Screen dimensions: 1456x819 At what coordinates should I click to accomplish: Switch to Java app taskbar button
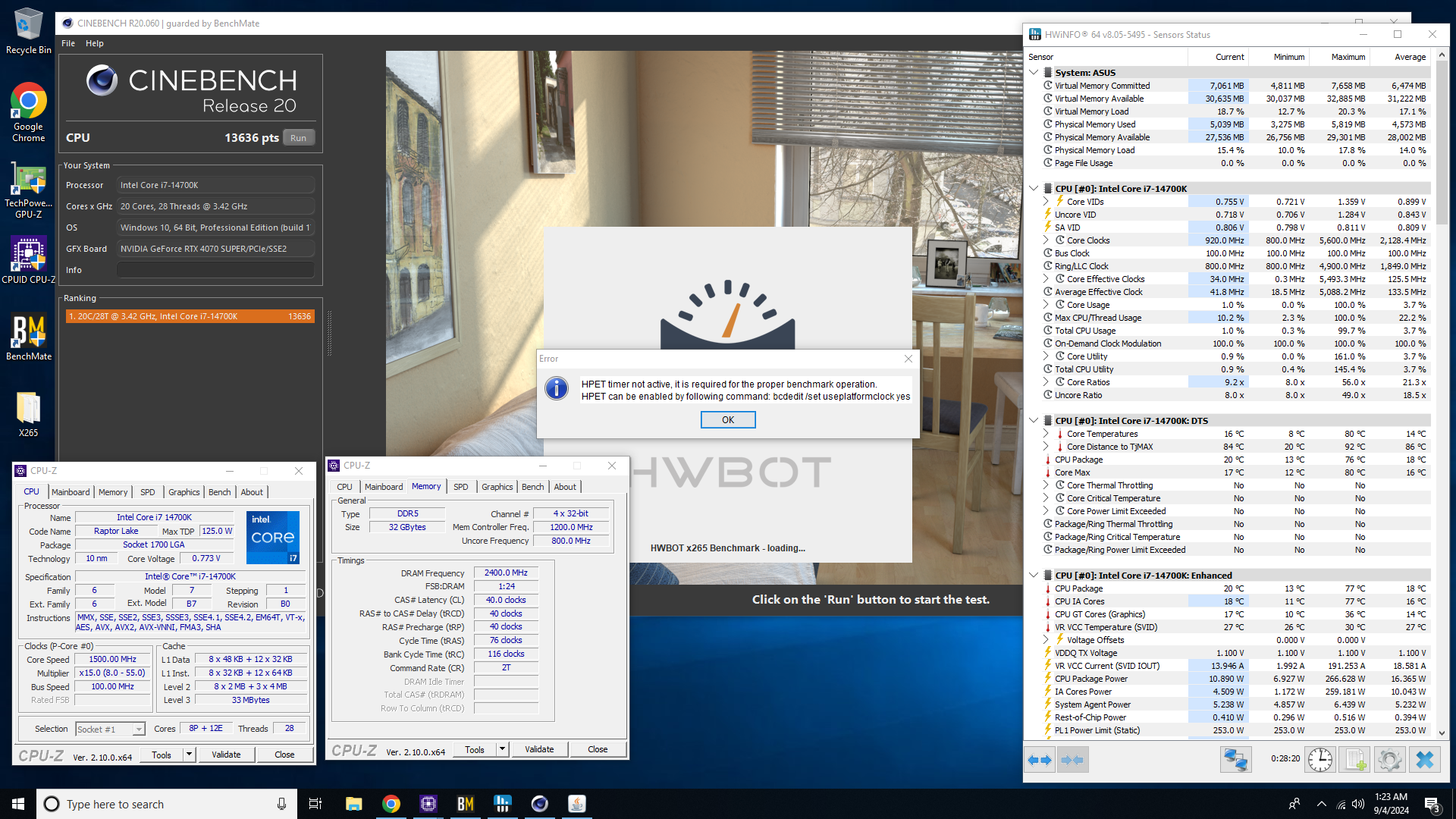[x=577, y=804]
